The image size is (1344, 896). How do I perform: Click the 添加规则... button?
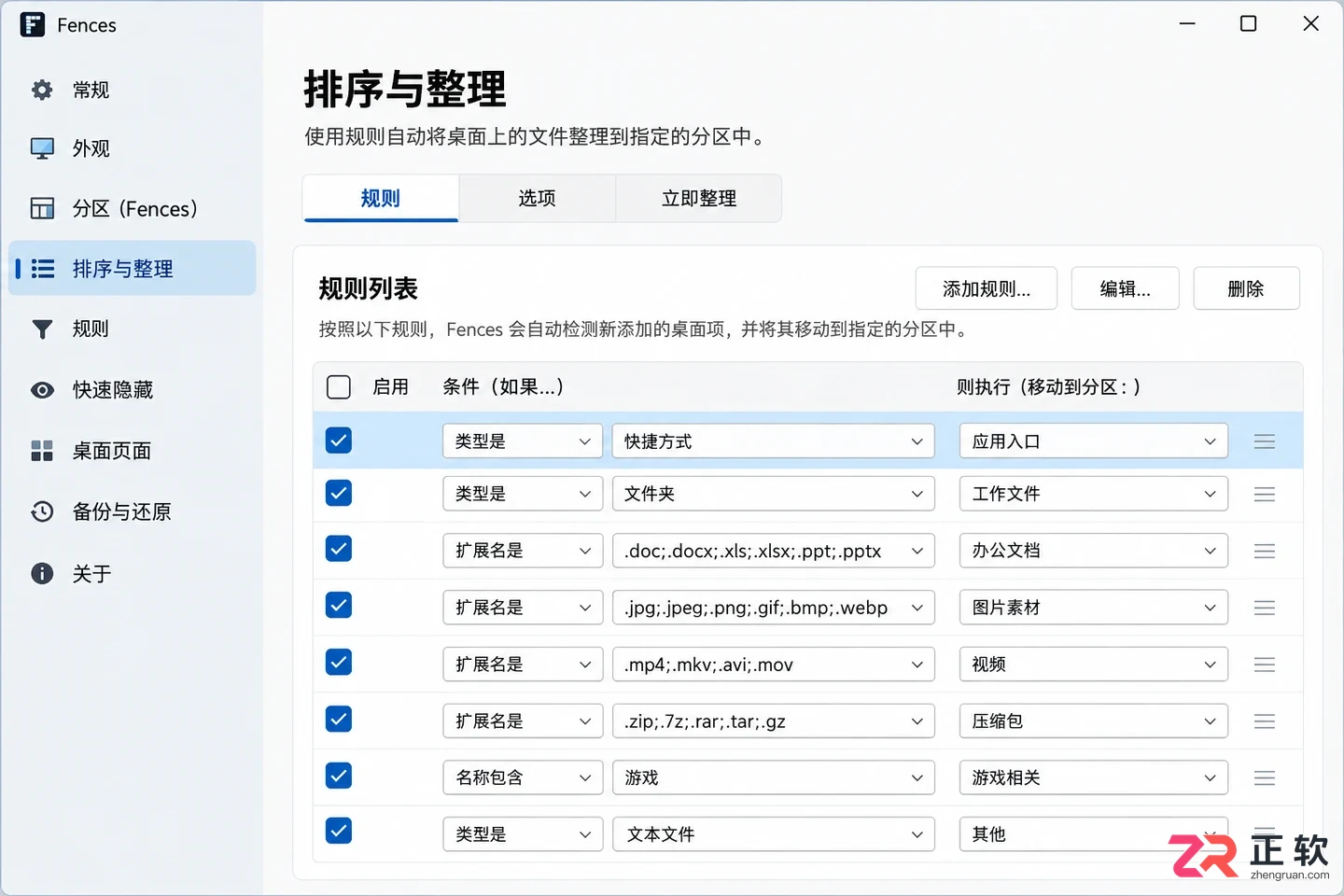click(x=987, y=288)
